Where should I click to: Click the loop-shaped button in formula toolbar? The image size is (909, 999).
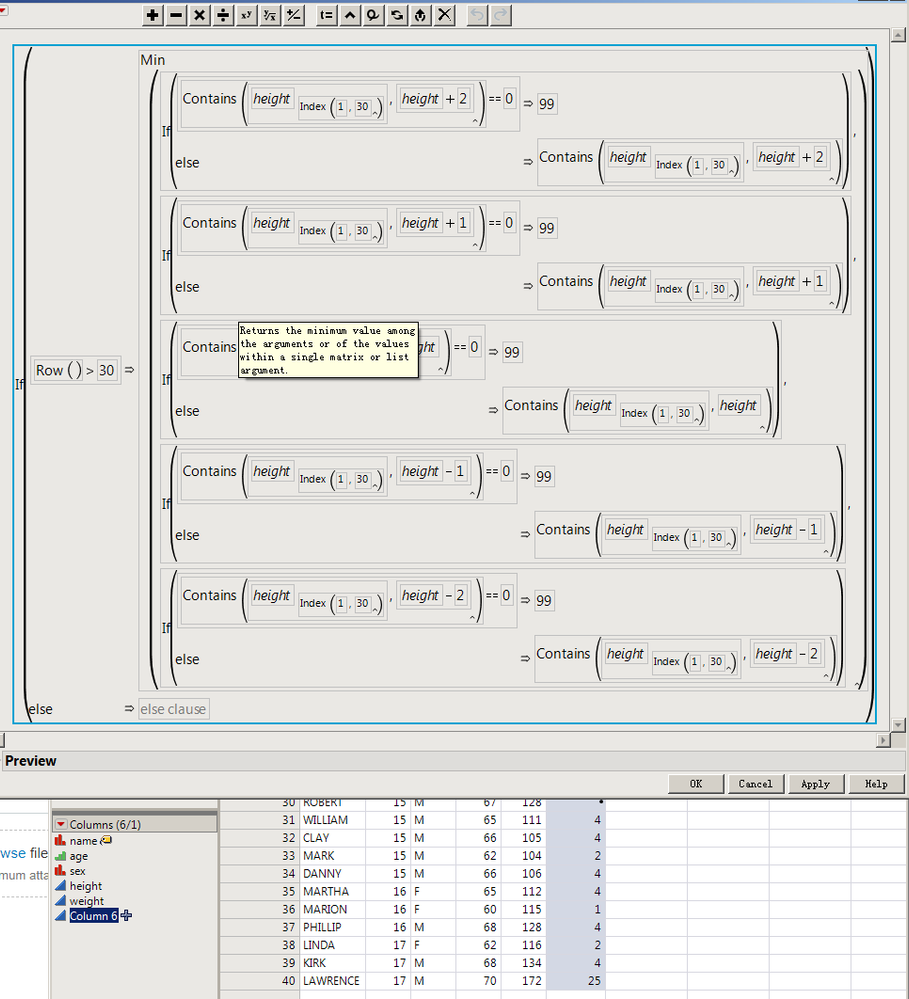pos(374,15)
